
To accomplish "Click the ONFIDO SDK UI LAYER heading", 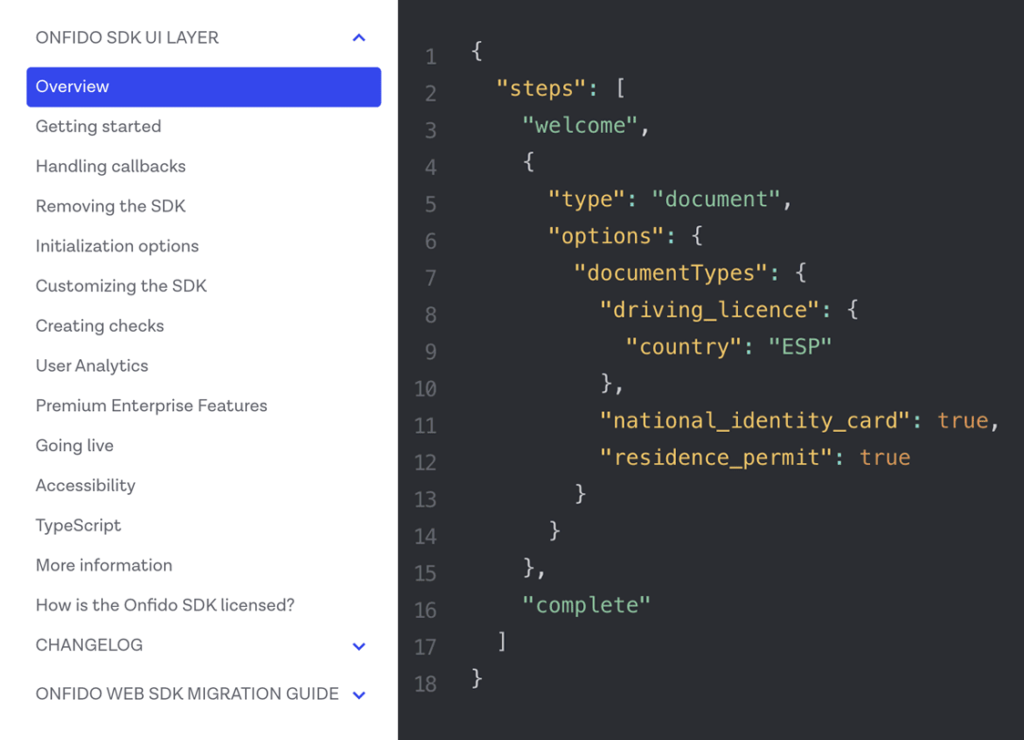I will 127,38.
